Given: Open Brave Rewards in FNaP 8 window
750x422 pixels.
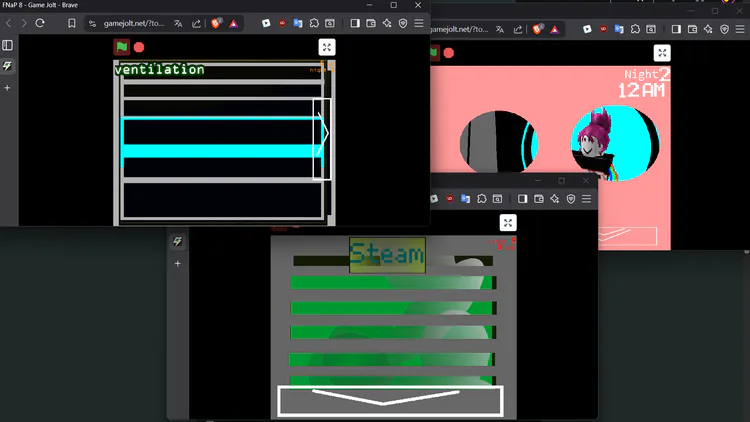Looking at the screenshot, I should [x=233, y=23].
